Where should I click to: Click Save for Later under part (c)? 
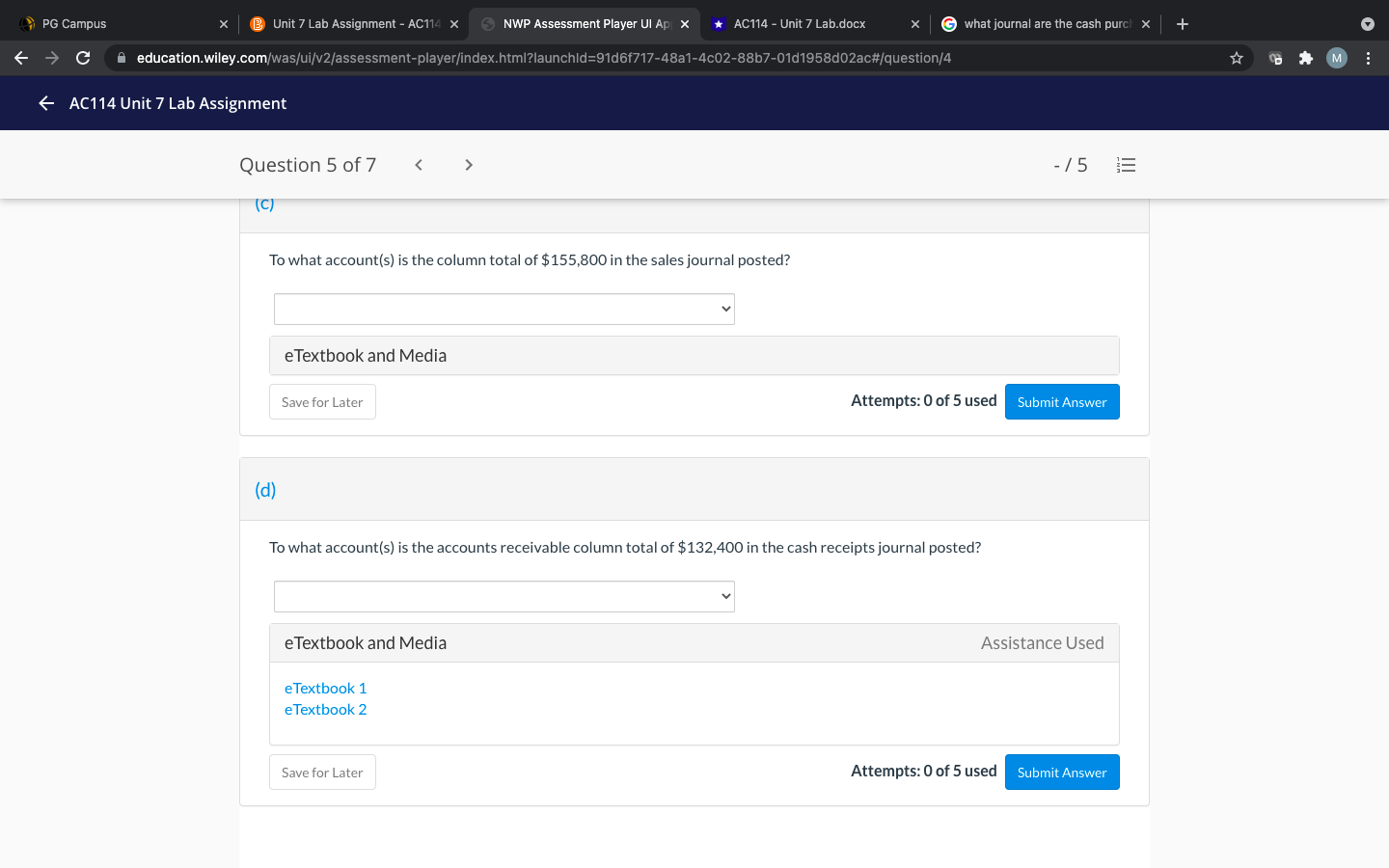point(322,401)
